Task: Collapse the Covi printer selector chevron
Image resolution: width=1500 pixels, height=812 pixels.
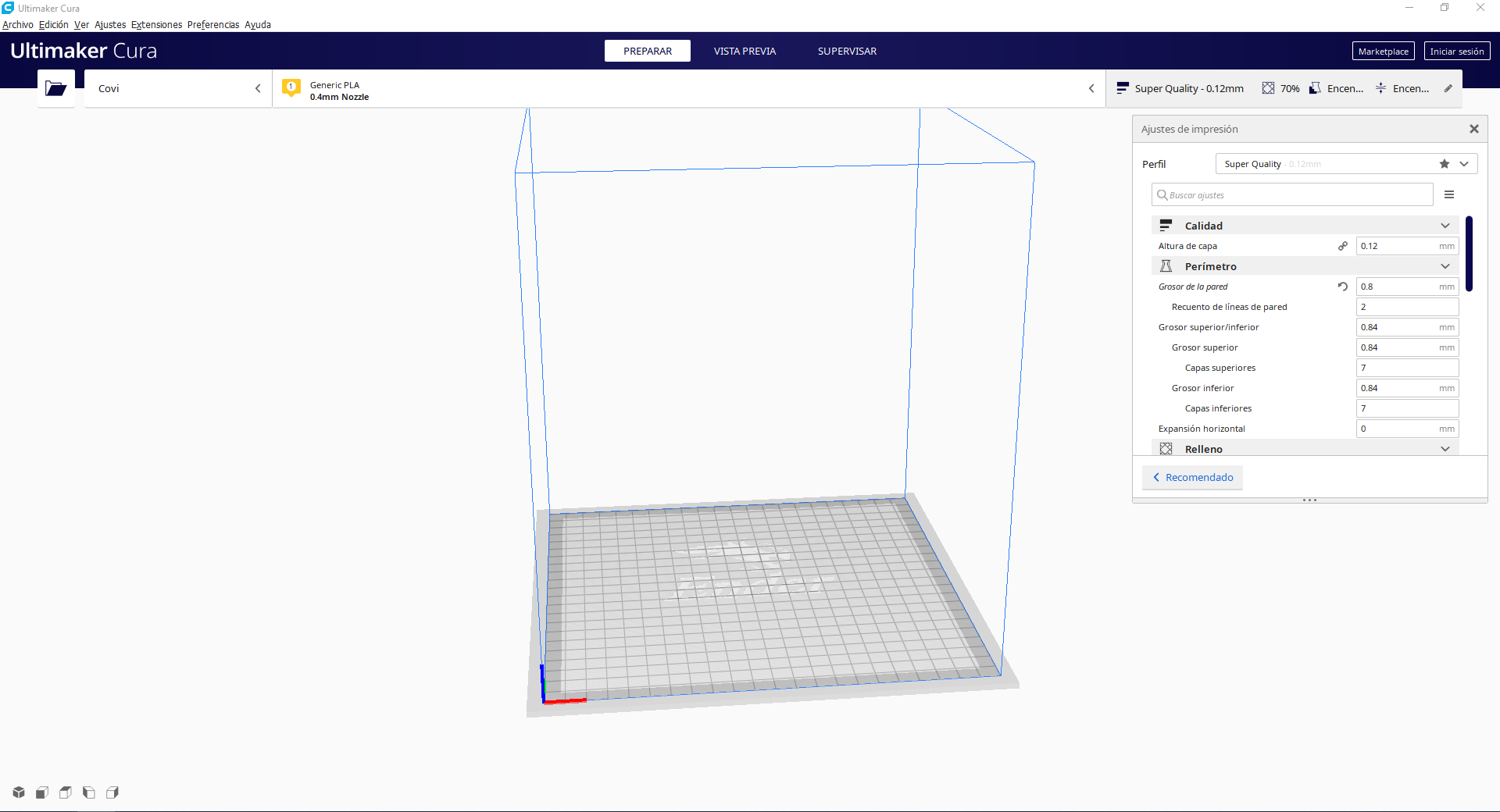Action: point(258,88)
